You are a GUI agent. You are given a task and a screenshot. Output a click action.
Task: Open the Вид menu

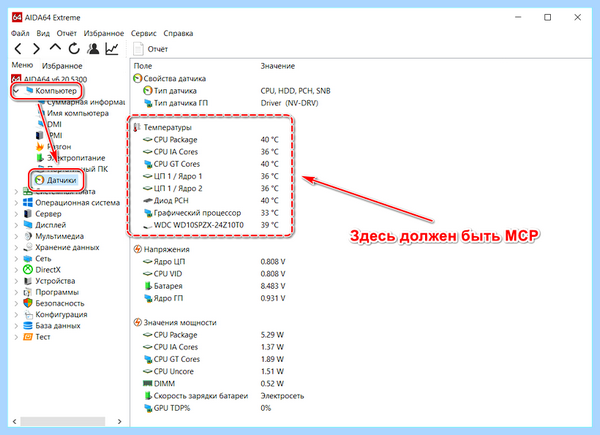[43, 33]
